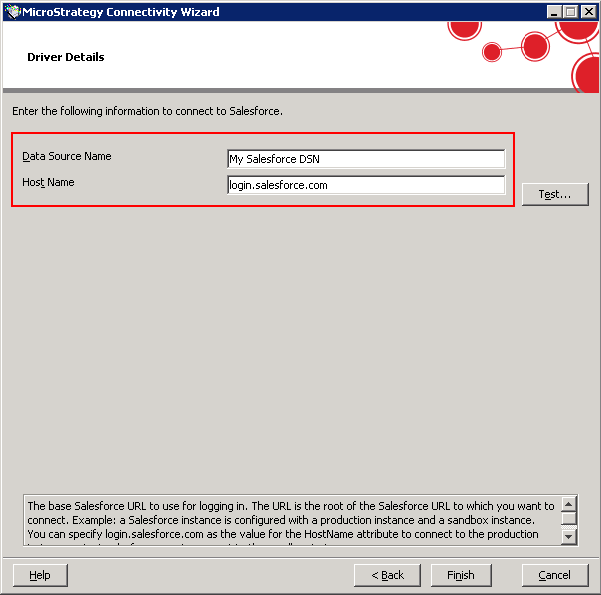Click the Salesforce URL description text
Image resolution: width=601 pixels, height=595 pixels.
point(290,520)
